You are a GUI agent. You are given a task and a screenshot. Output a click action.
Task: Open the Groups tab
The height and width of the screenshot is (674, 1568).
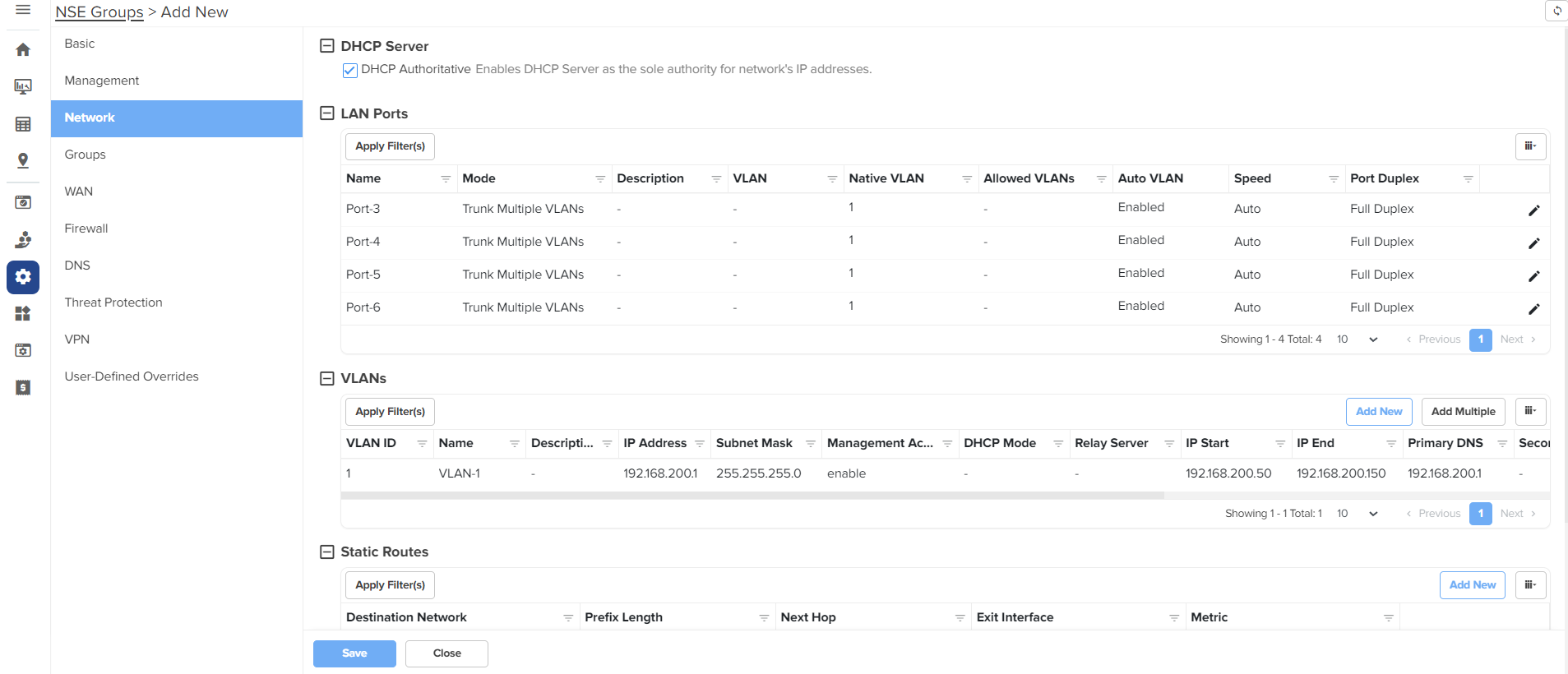(177, 155)
